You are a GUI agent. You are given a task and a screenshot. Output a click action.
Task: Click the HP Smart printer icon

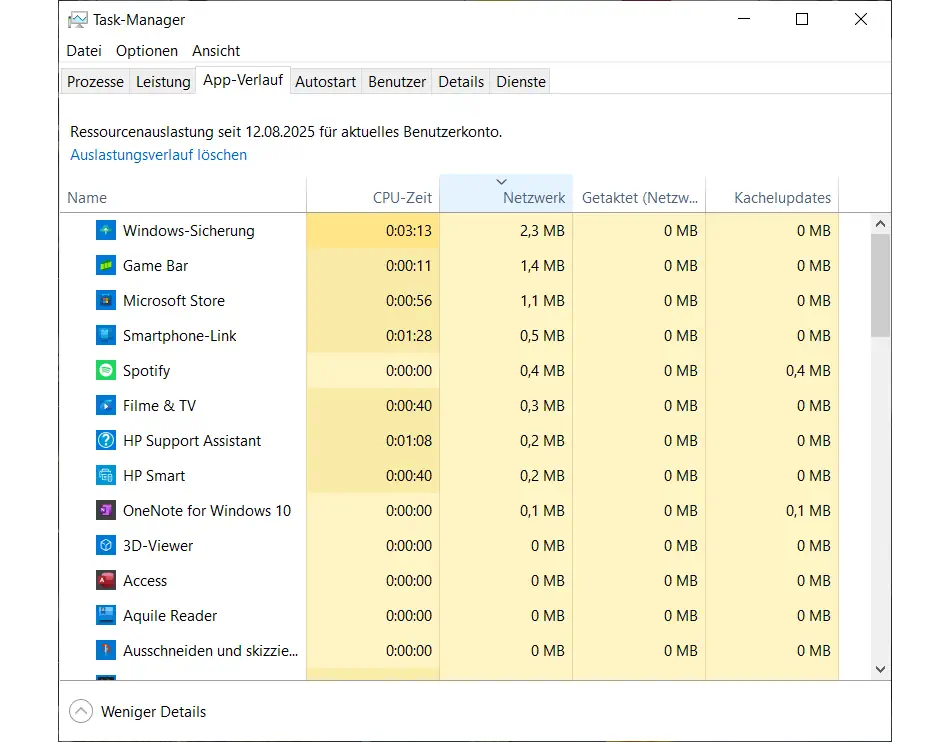coord(106,476)
